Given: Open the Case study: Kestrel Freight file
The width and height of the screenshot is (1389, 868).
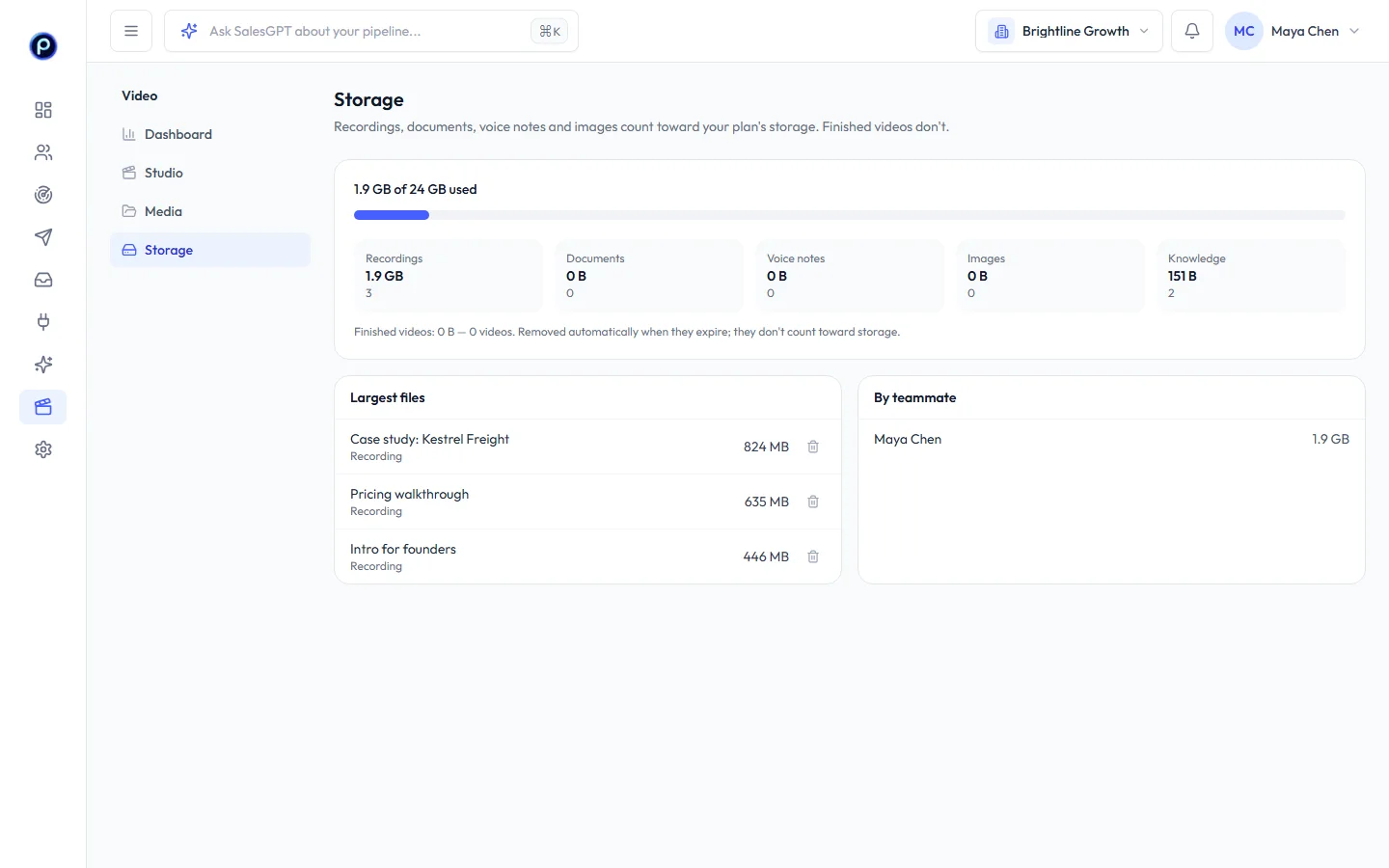Looking at the screenshot, I should [587, 447].
